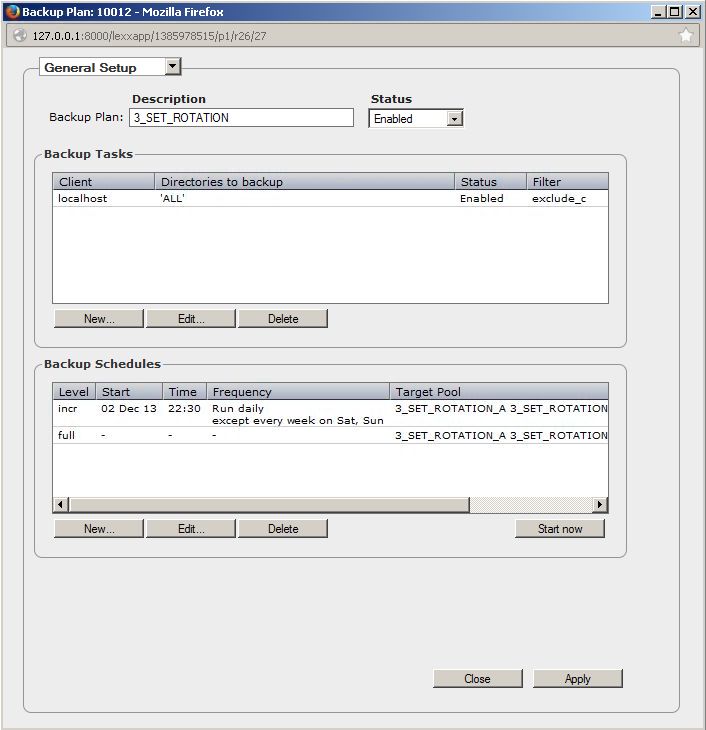The image size is (706, 730).
Task: Click the Target Pool column header
Action: [x=498, y=392]
